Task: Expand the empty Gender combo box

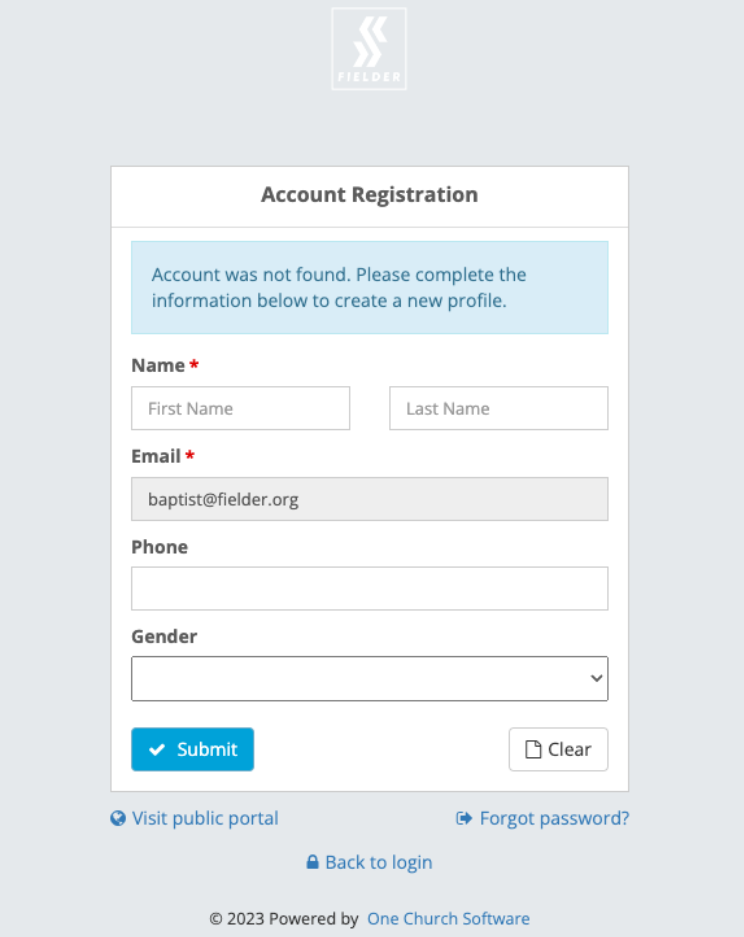Action: pyautogui.click(x=369, y=678)
